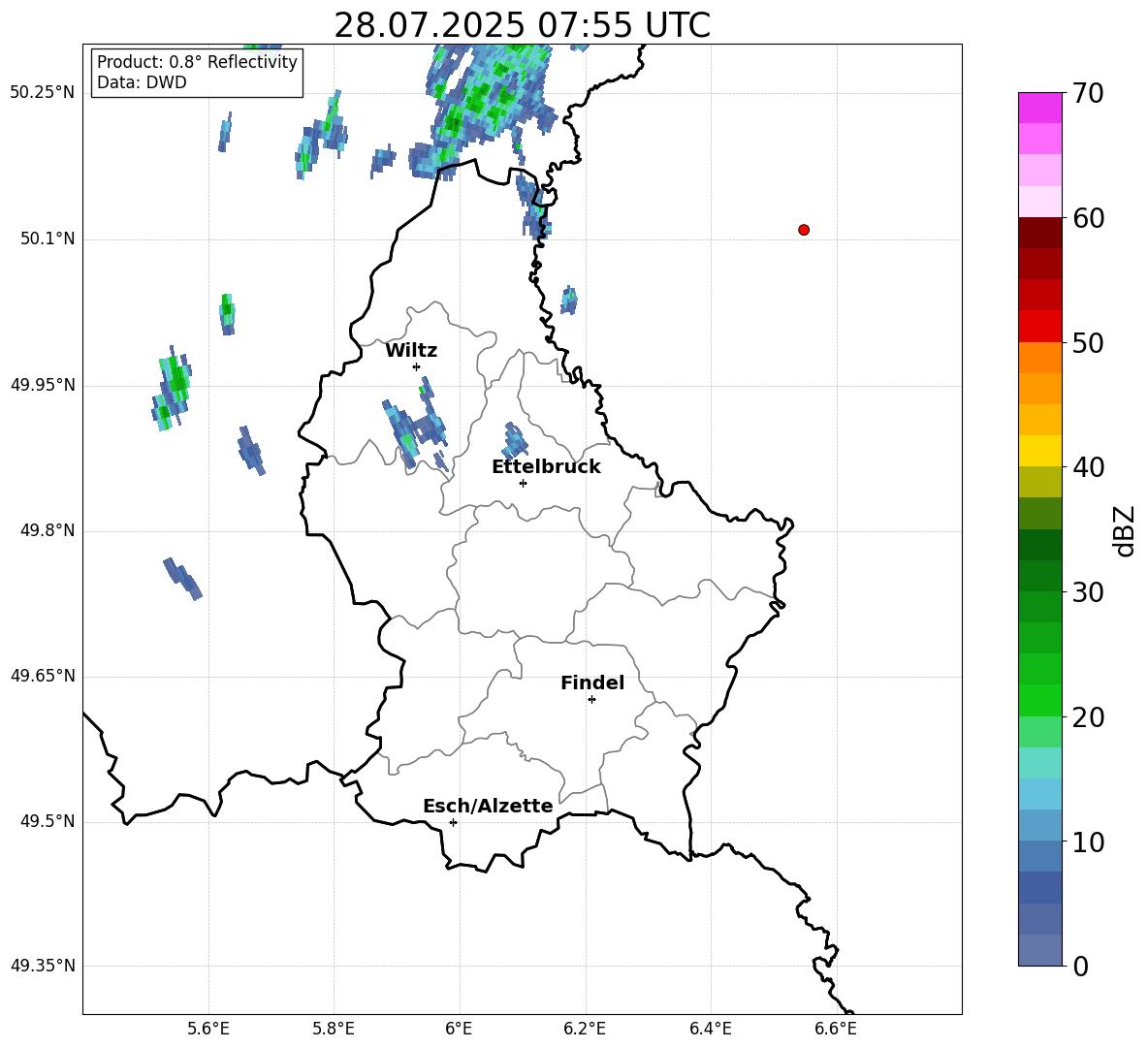Click the 10 tick on the colorbar
This screenshot has height=1048, width=1148.
[1088, 842]
